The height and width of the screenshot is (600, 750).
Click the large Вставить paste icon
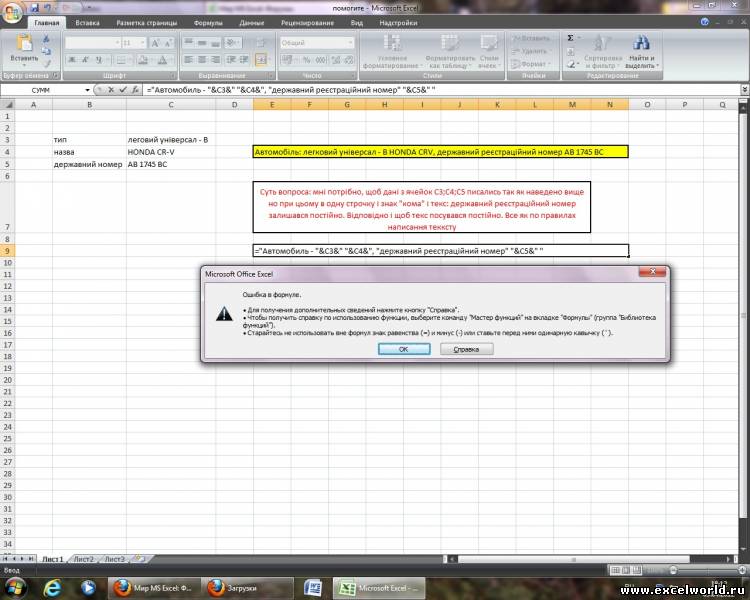pos(24,43)
